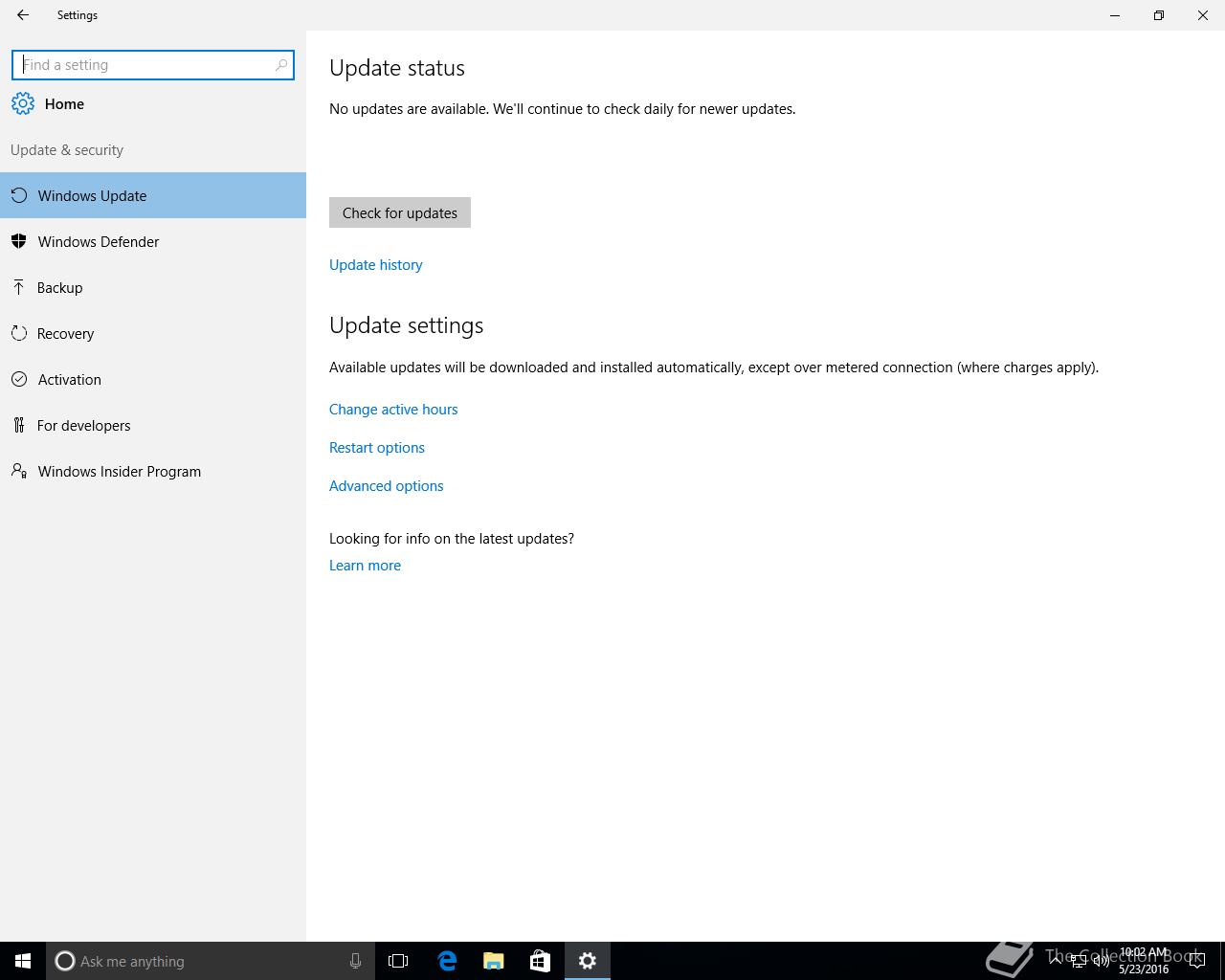Click the Windows Update refresh icon
The height and width of the screenshot is (980, 1225).
(x=19, y=195)
